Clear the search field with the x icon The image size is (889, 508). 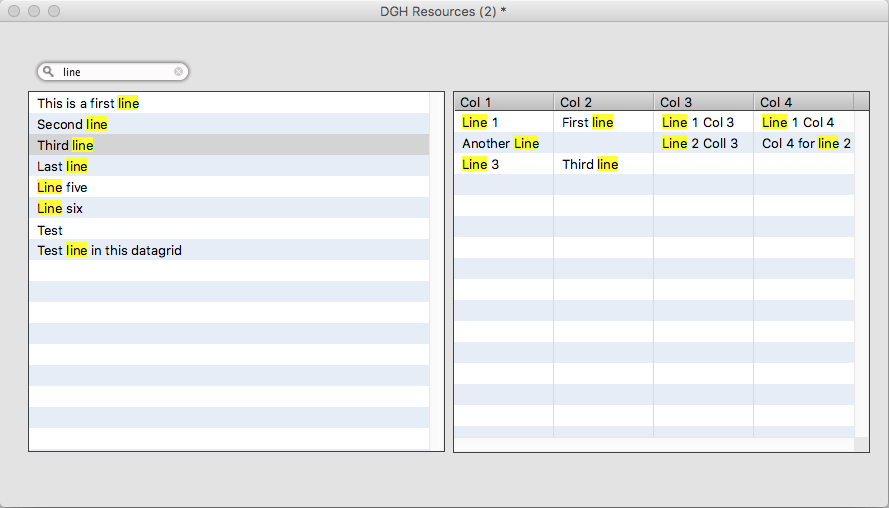point(178,72)
